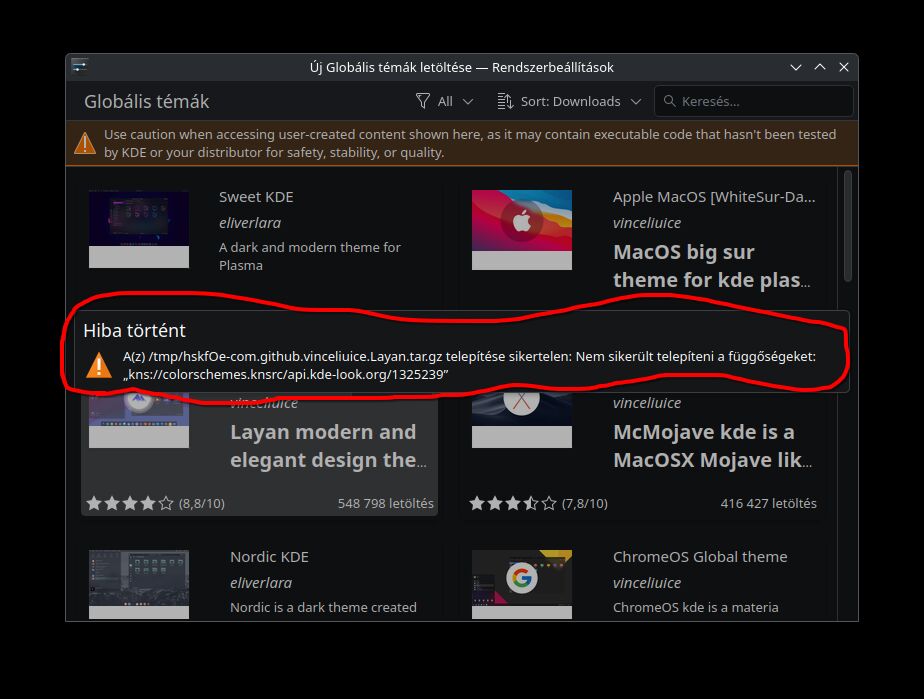Viewport: 924px width, 699px height.
Task: Open the Sort: Downloads dropdown
Action: [x=569, y=101]
